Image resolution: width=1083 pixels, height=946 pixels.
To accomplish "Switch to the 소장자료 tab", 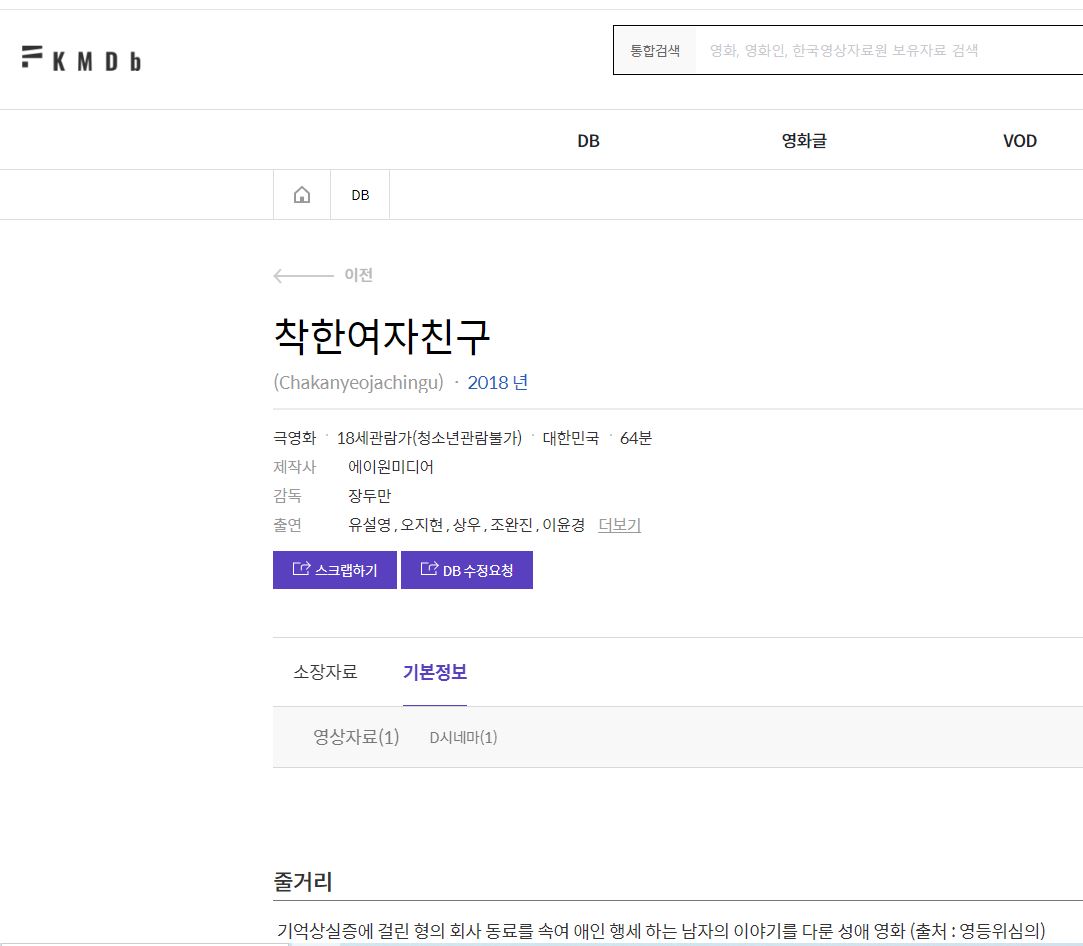I will [x=325, y=672].
